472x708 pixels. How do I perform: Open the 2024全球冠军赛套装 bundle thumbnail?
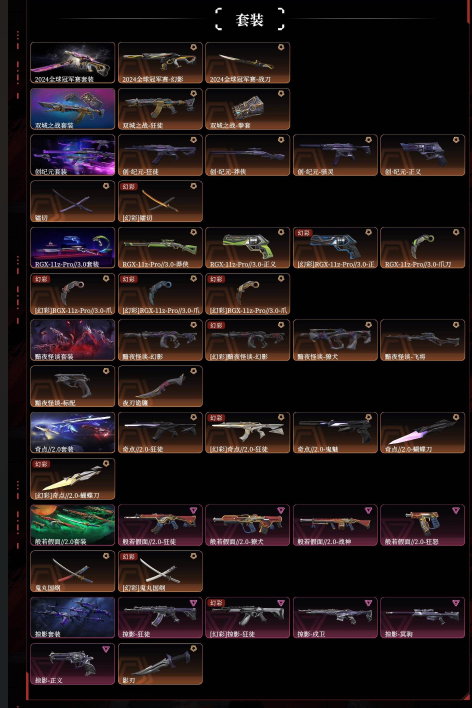tap(73, 63)
